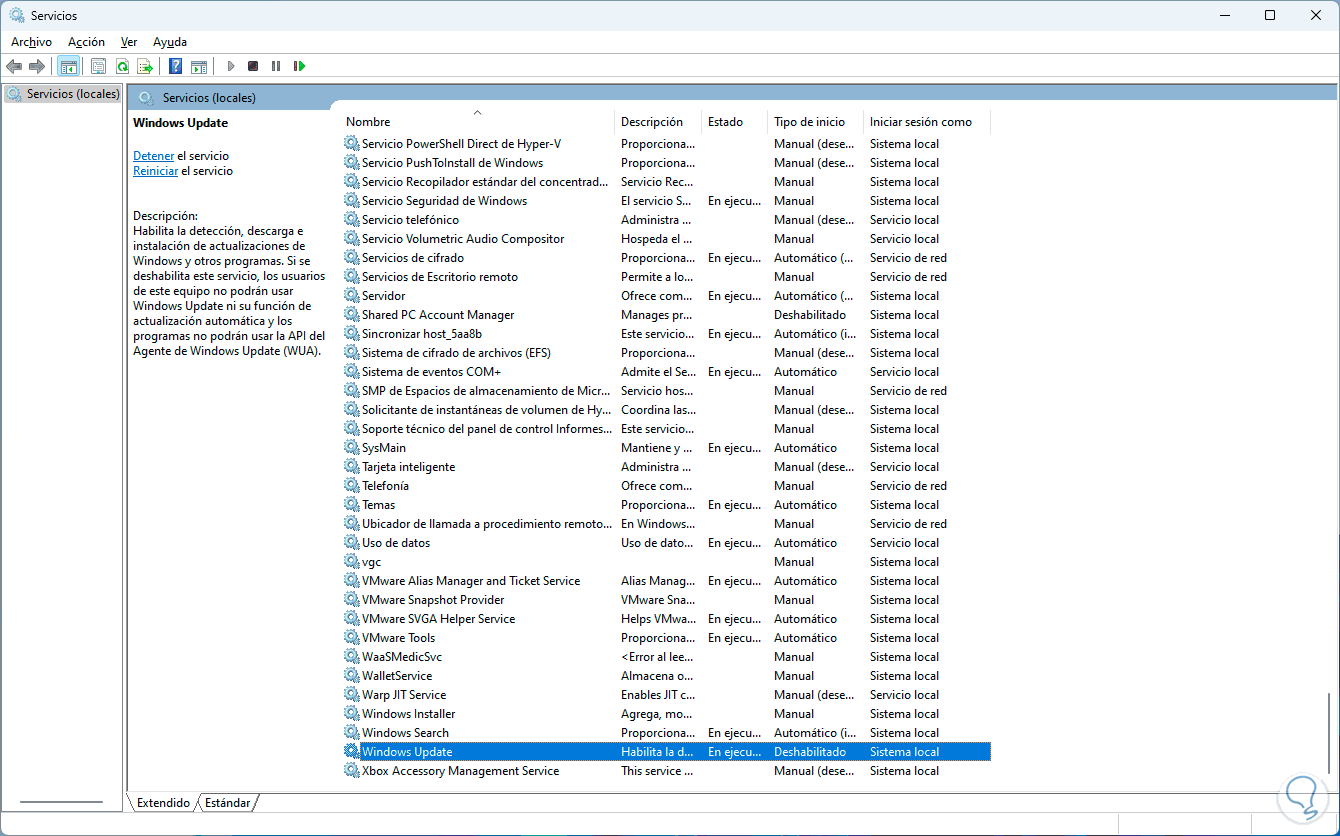
Task: Click the gear icon beside Tarjeta inteligente
Action: 351,467
